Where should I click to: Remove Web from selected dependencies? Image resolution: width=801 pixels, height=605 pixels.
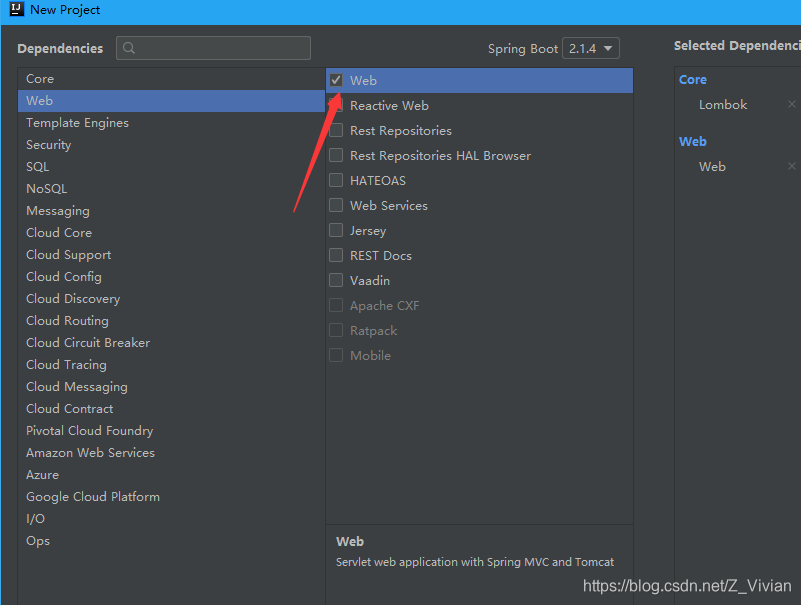tap(791, 166)
